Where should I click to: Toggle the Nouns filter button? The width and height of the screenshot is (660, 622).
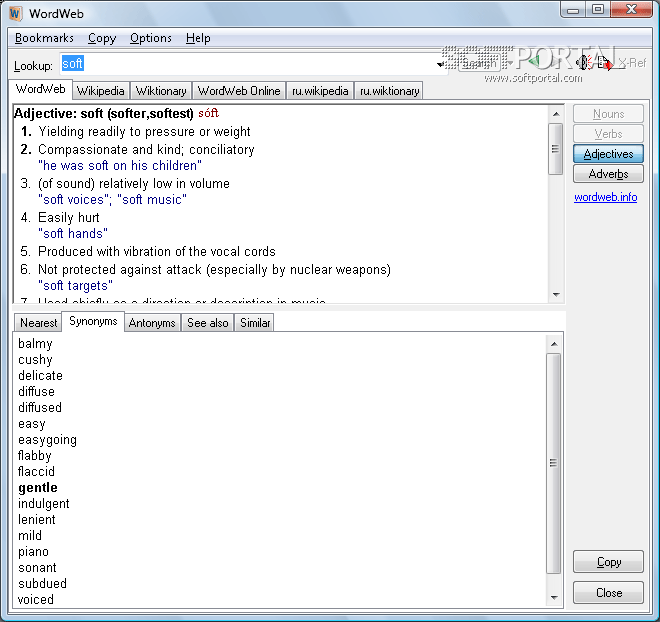pyautogui.click(x=608, y=114)
